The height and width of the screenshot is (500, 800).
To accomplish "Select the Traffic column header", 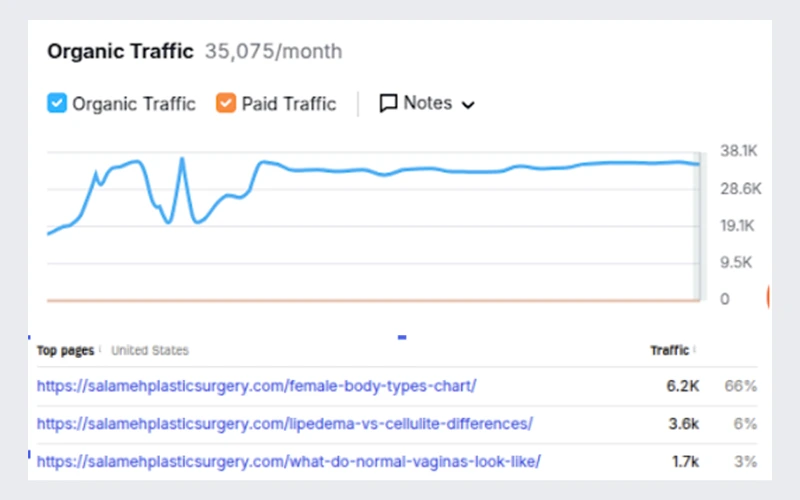I will click(669, 350).
